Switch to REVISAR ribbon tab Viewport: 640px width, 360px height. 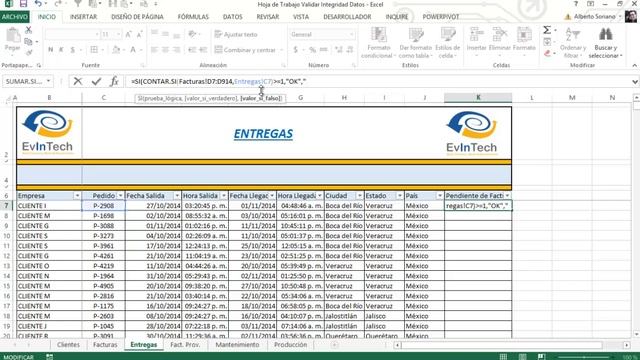point(268,17)
